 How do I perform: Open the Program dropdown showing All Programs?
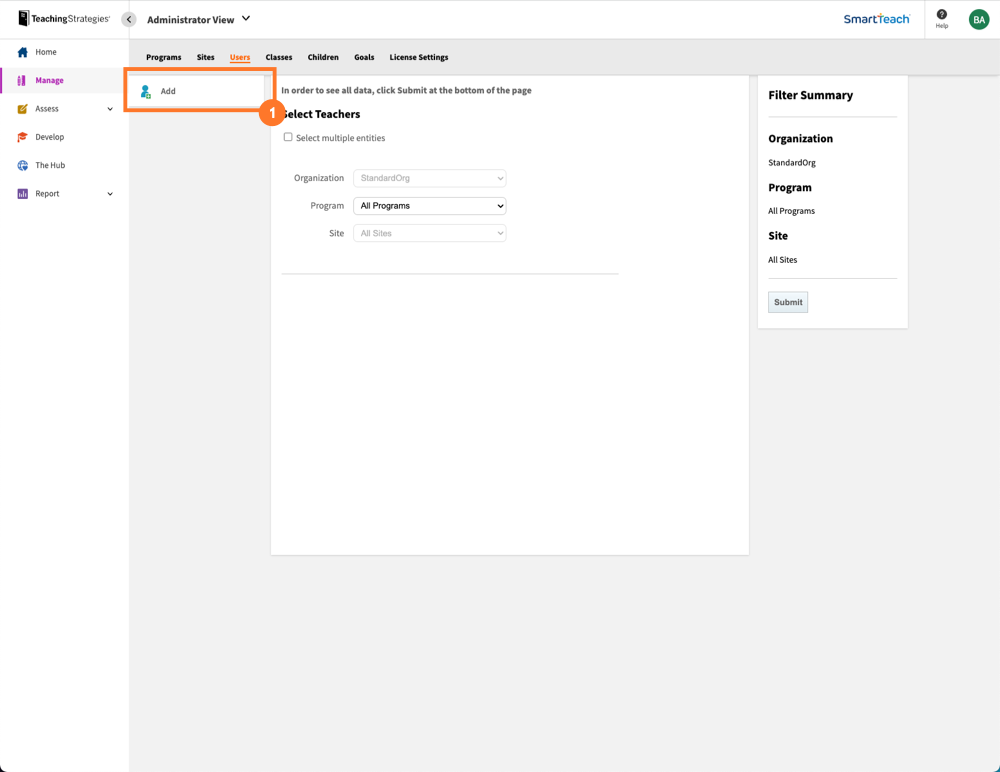click(x=429, y=205)
